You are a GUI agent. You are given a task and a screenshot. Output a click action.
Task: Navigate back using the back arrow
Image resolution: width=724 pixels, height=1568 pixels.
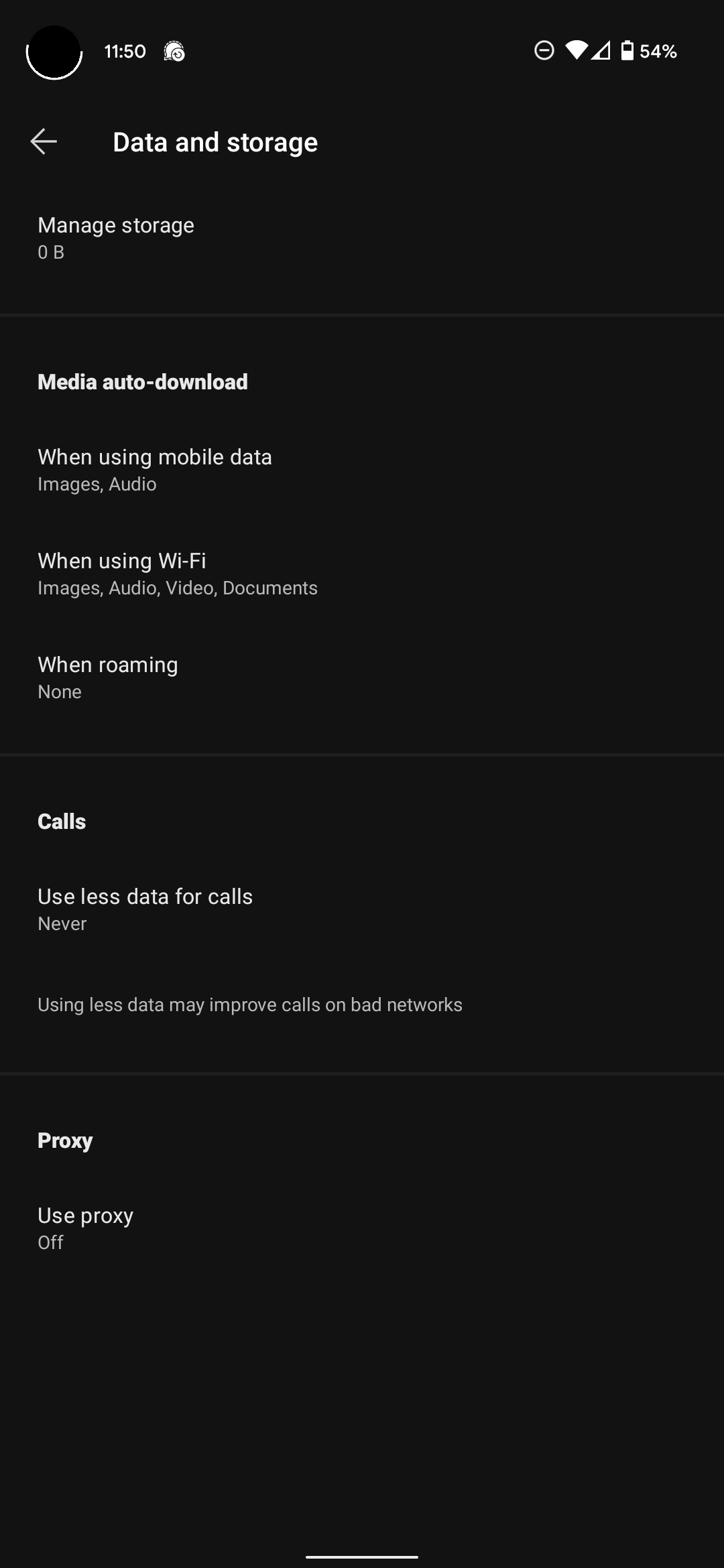click(43, 141)
